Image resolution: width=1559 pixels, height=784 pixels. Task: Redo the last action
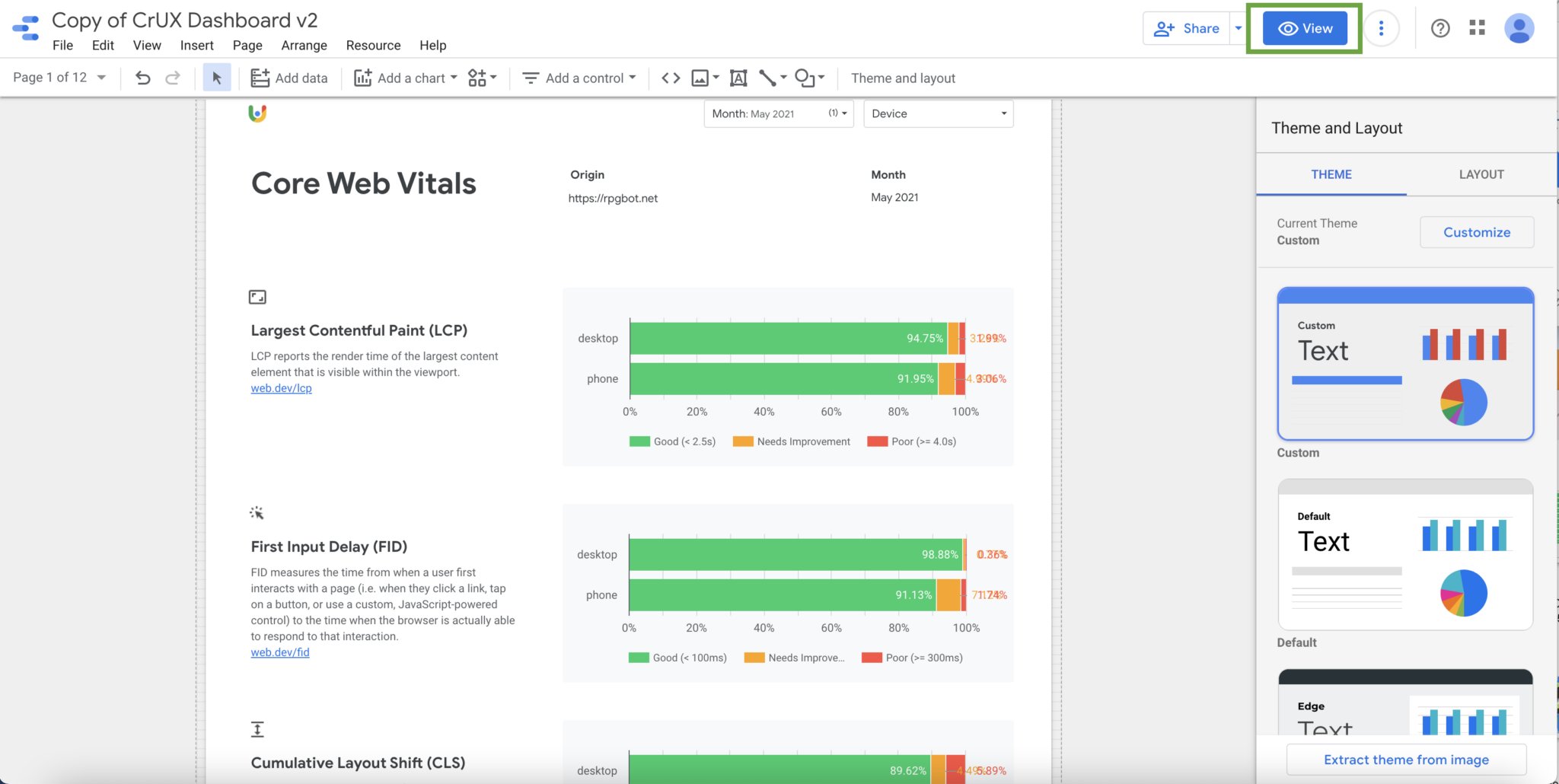tap(173, 78)
